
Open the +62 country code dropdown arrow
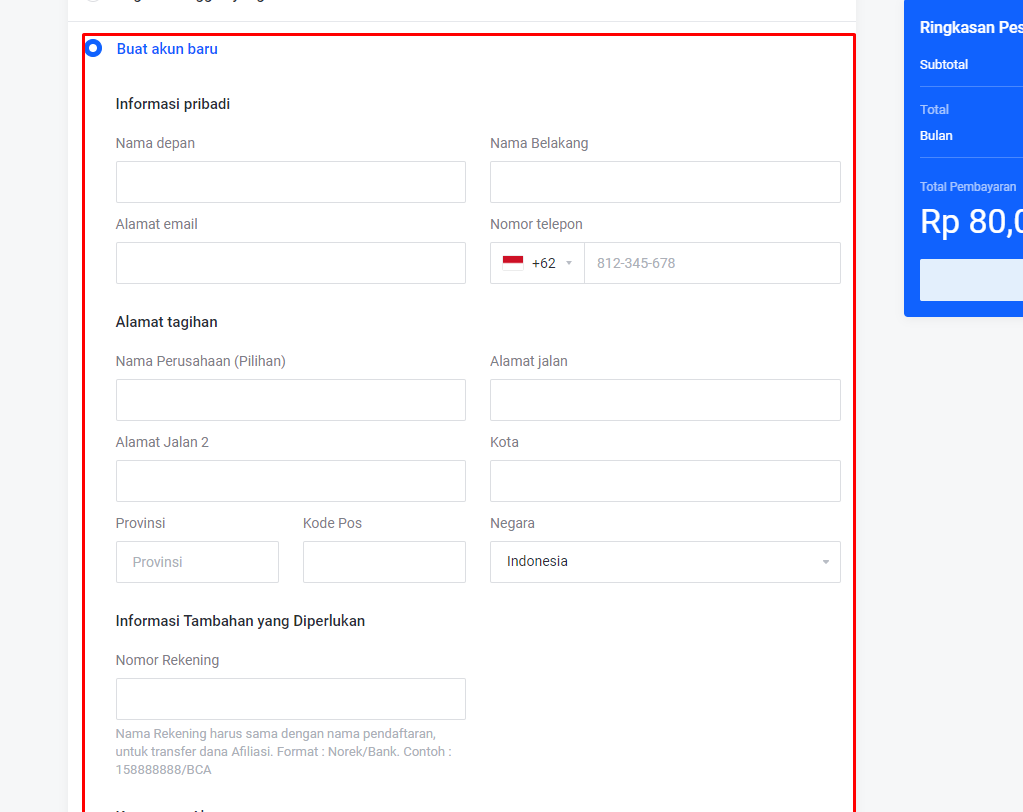pos(569,263)
